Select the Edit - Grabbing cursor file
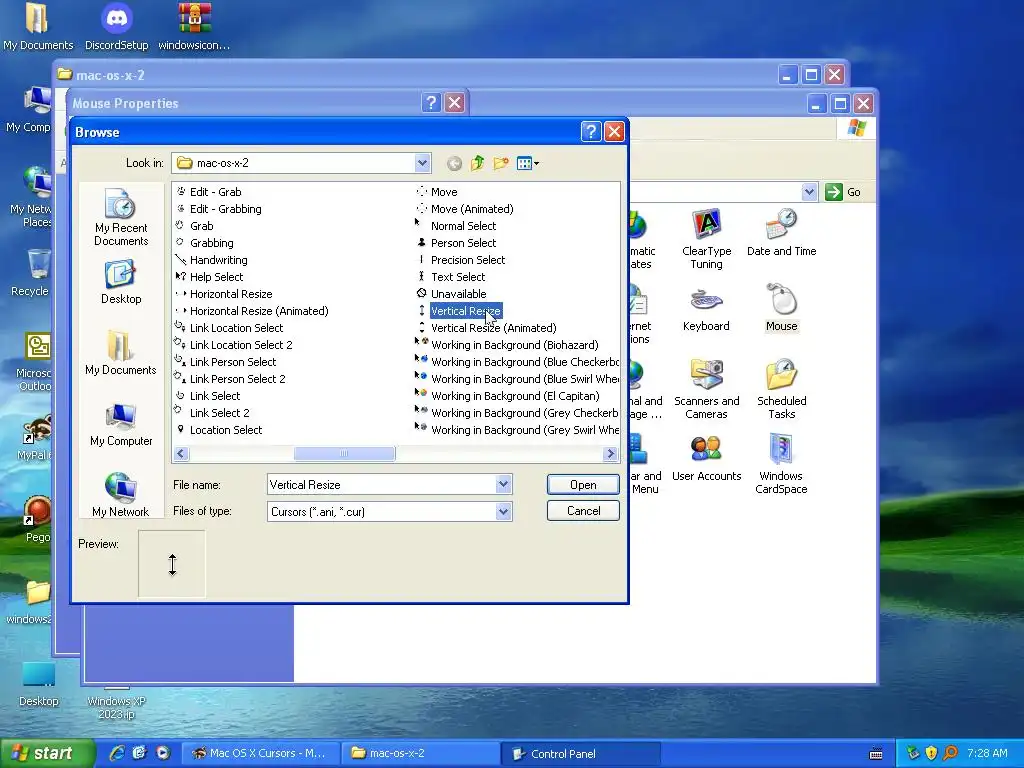 click(219, 209)
